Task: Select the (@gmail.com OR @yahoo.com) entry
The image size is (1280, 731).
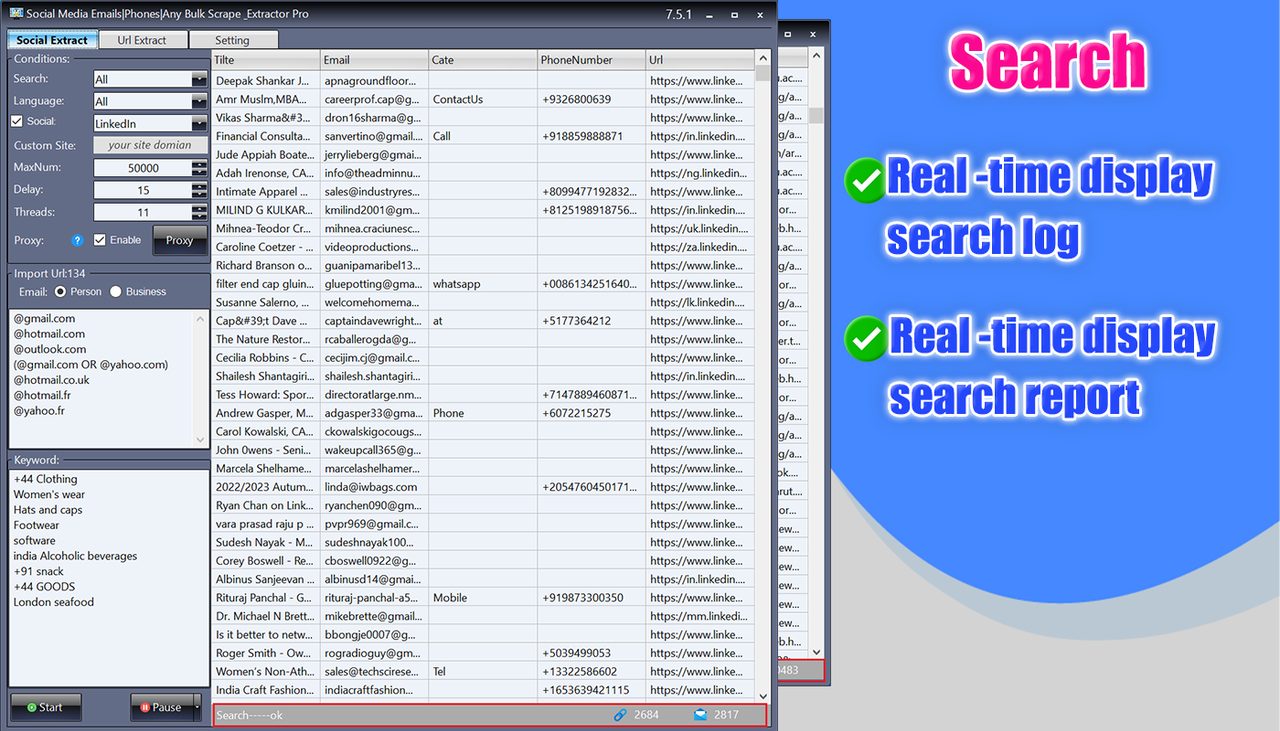Action: (91, 365)
